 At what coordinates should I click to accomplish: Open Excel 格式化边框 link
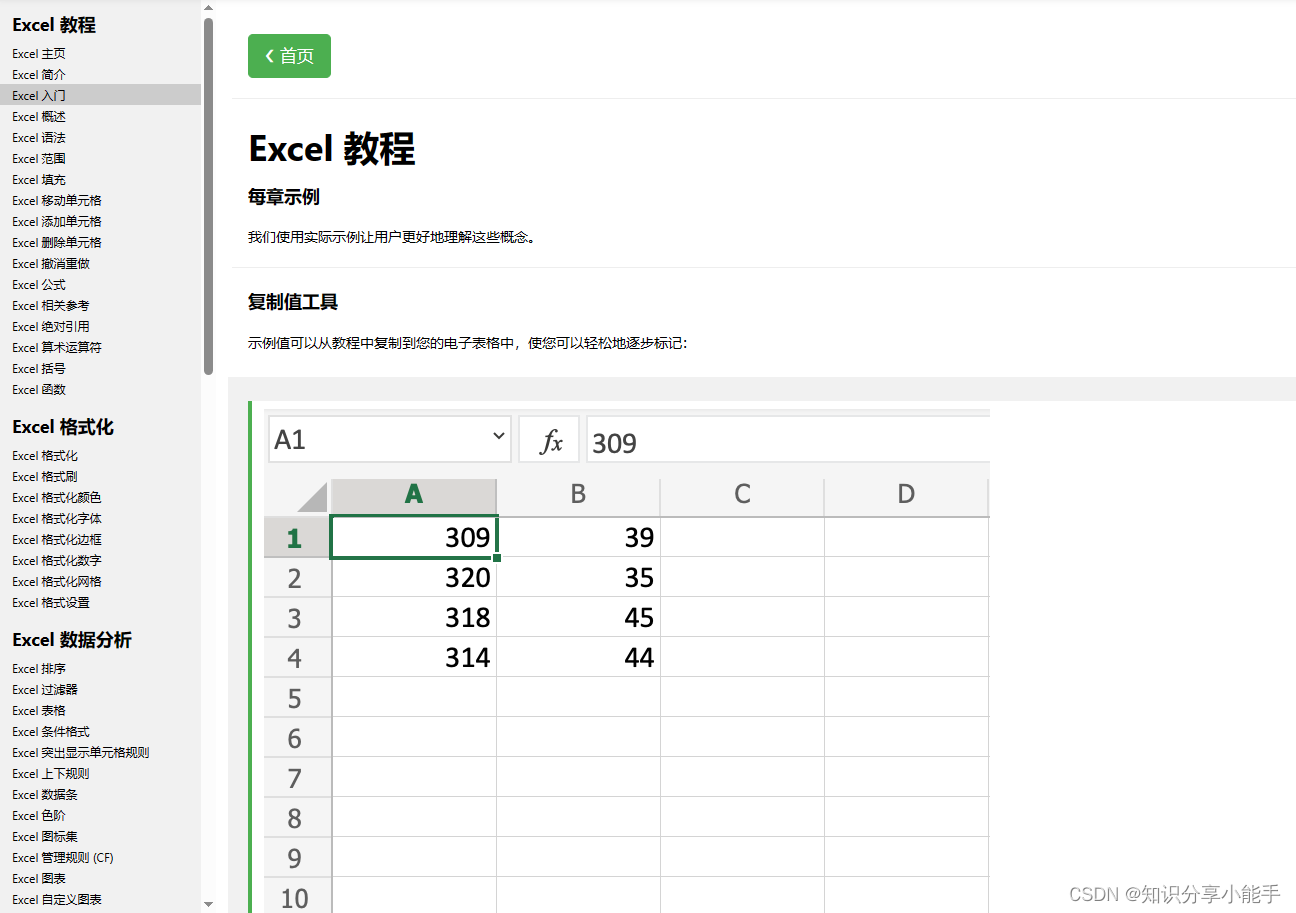57,540
